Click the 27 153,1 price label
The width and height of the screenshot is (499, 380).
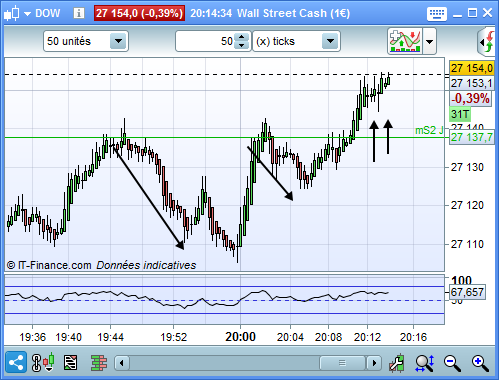click(471, 83)
